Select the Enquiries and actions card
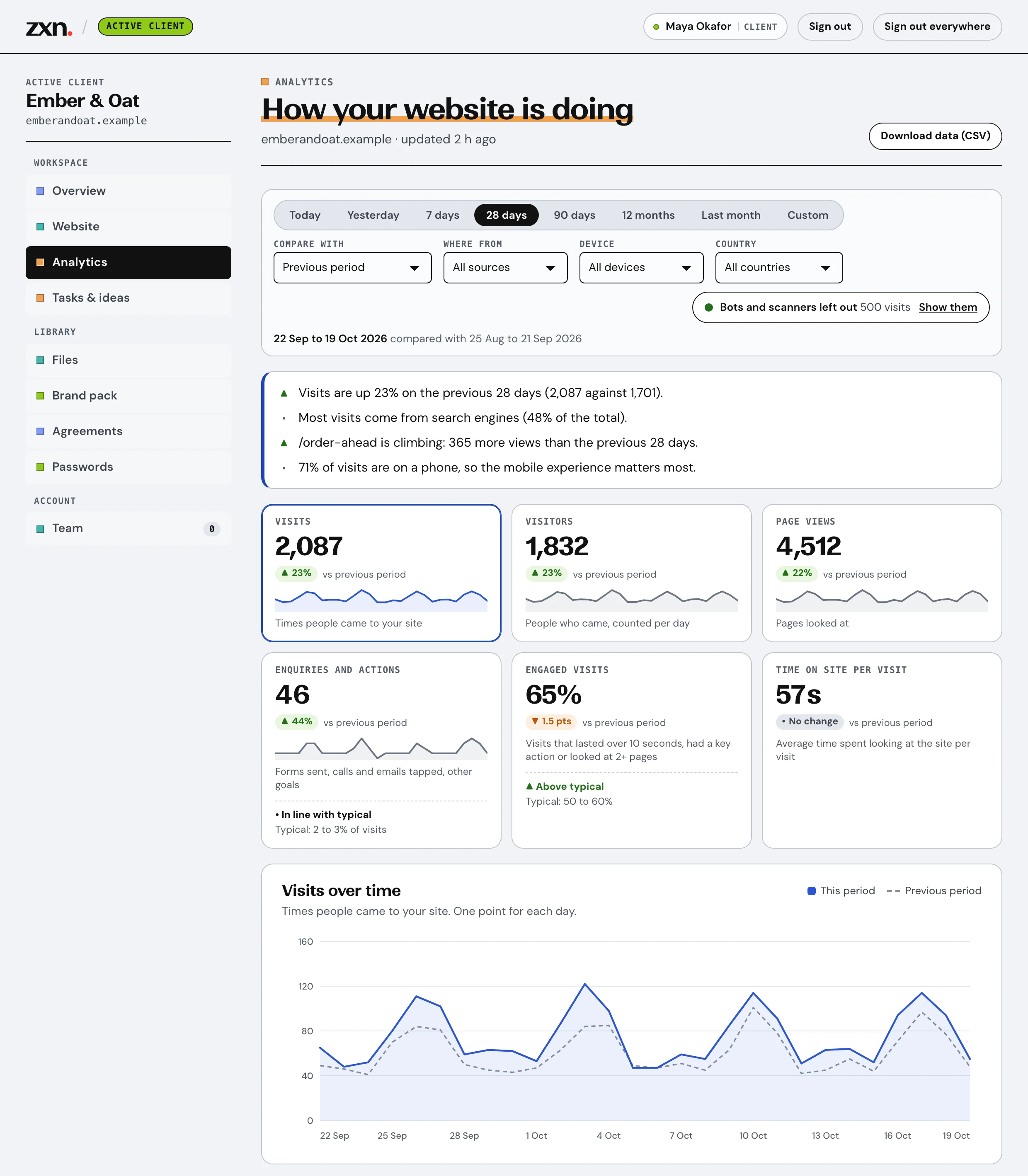 [x=381, y=750]
